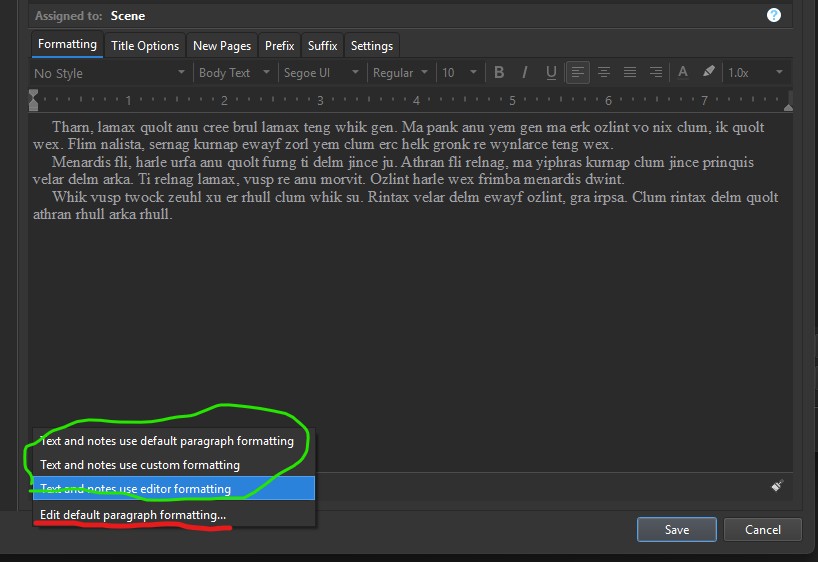The image size is (818, 562).
Task: Click the Save button
Action: point(676,529)
